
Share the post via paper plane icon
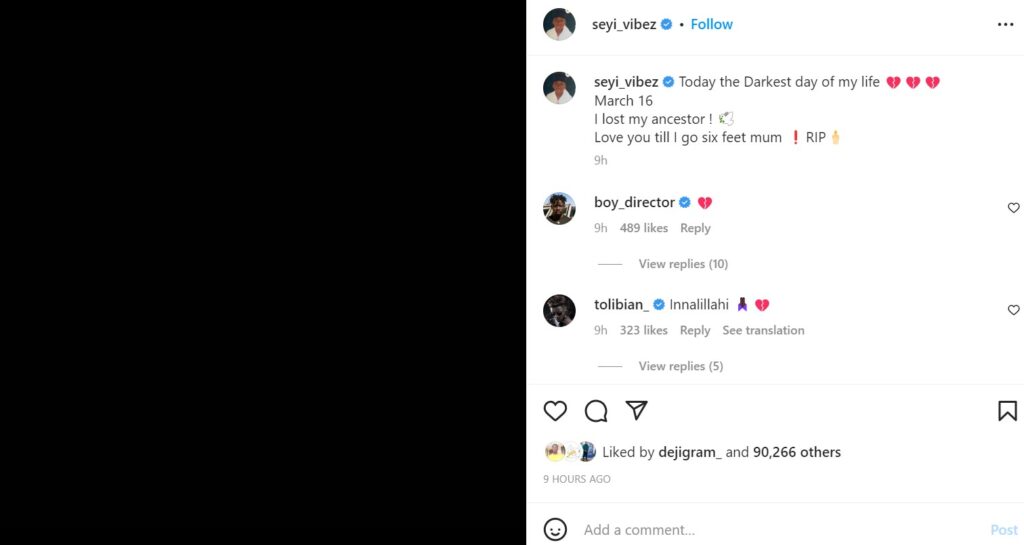pos(637,411)
